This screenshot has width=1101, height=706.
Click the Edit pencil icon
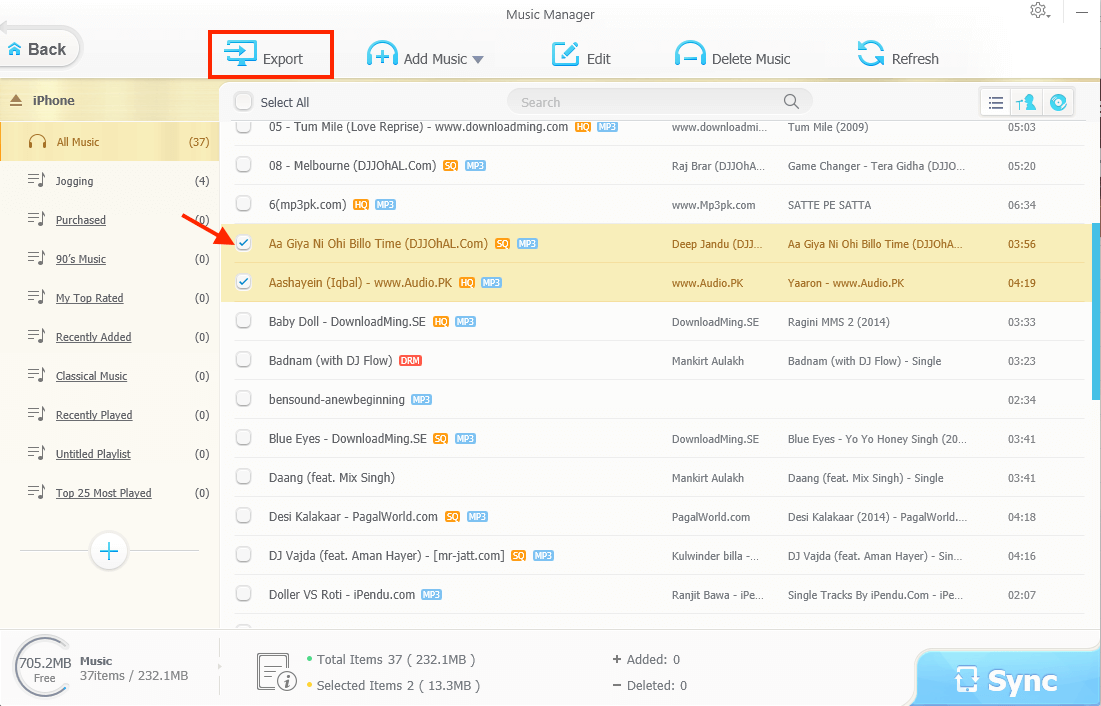(x=565, y=54)
